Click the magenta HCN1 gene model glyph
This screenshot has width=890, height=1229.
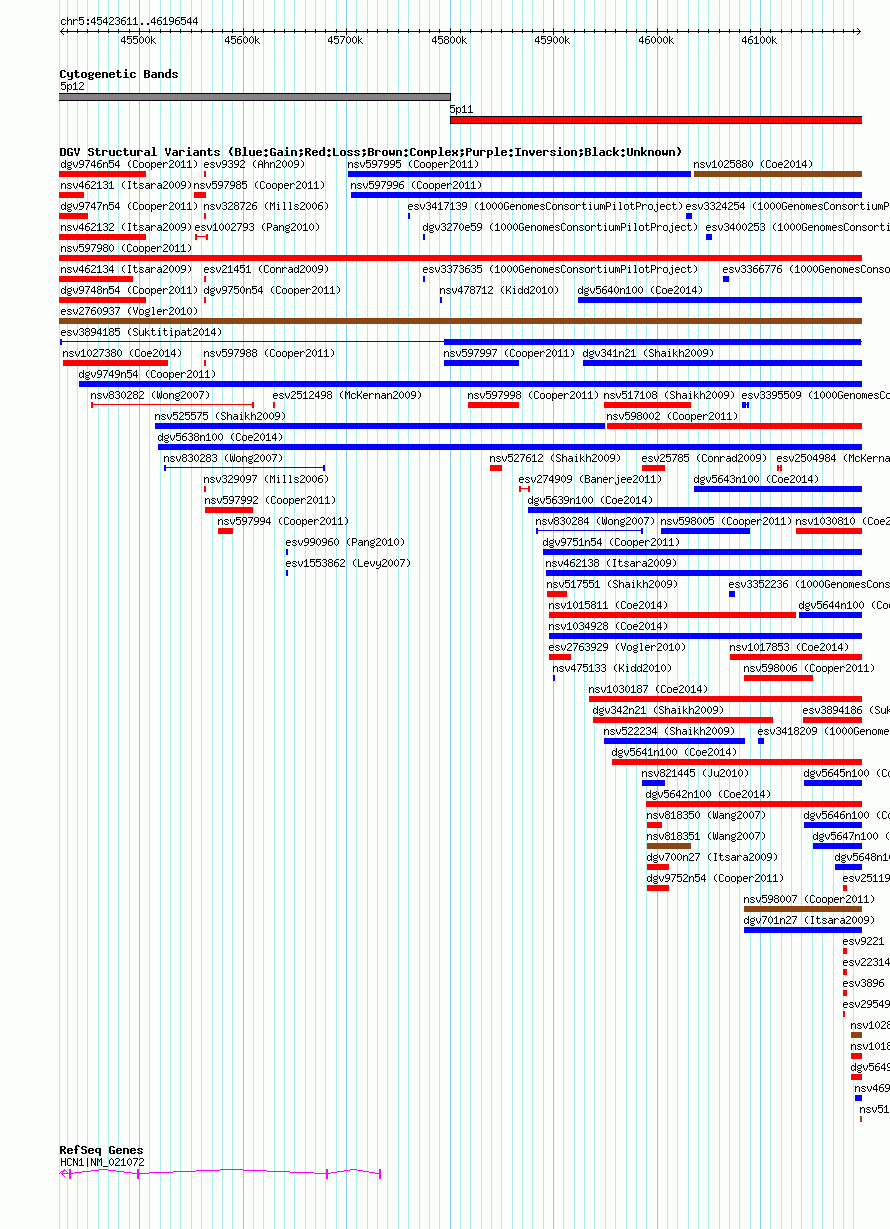(220, 1173)
